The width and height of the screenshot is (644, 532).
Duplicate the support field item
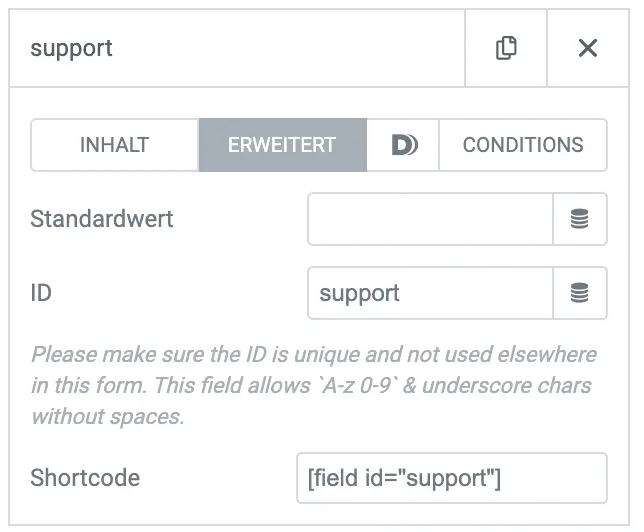[x=506, y=48]
